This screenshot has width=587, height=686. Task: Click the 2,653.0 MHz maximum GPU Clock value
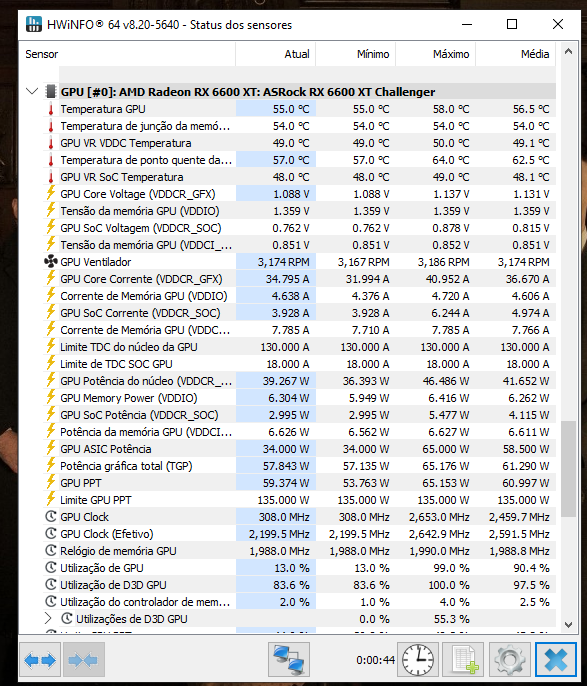439,517
